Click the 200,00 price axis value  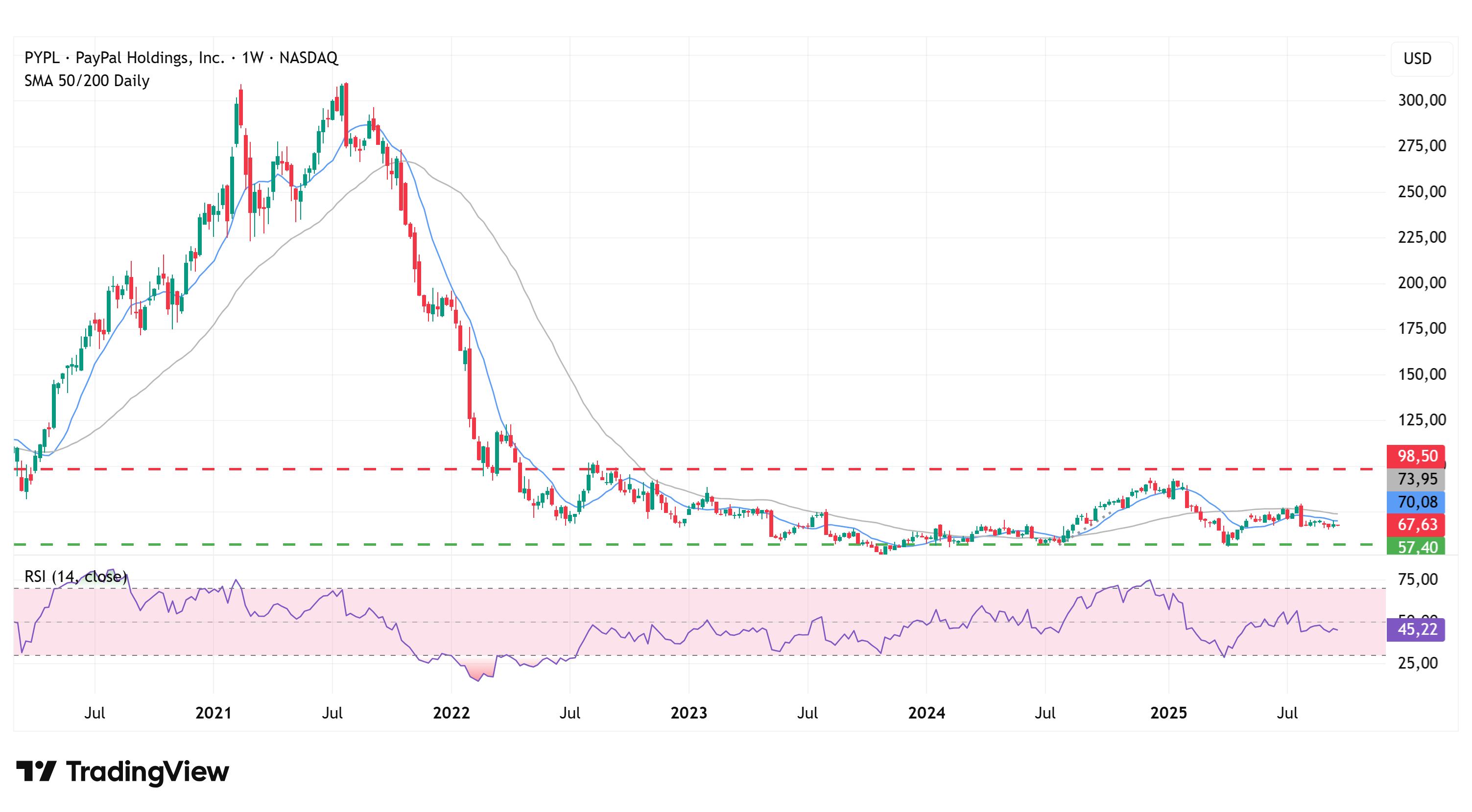pyautogui.click(x=1422, y=283)
